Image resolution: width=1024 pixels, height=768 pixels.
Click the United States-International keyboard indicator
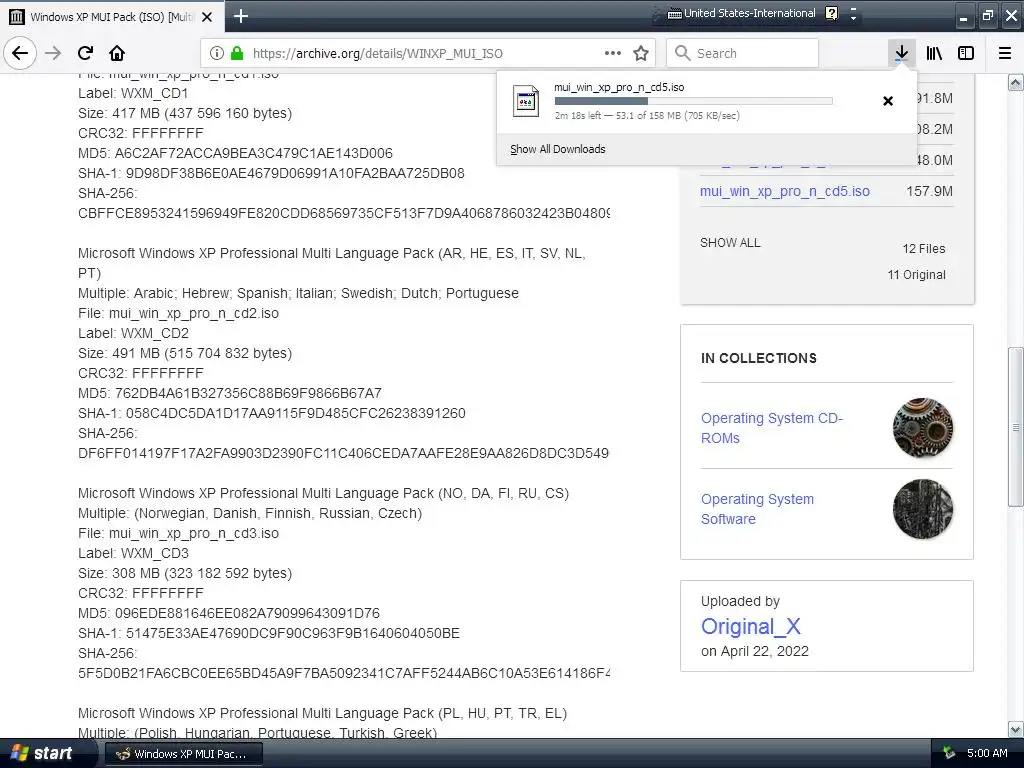click(742, 13)
